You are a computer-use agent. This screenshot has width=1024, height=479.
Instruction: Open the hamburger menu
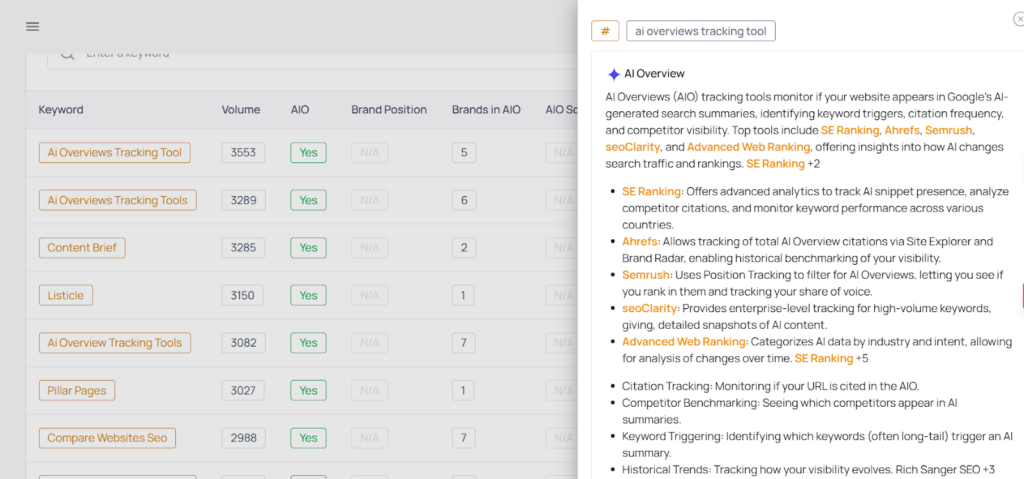click(33, 27)
